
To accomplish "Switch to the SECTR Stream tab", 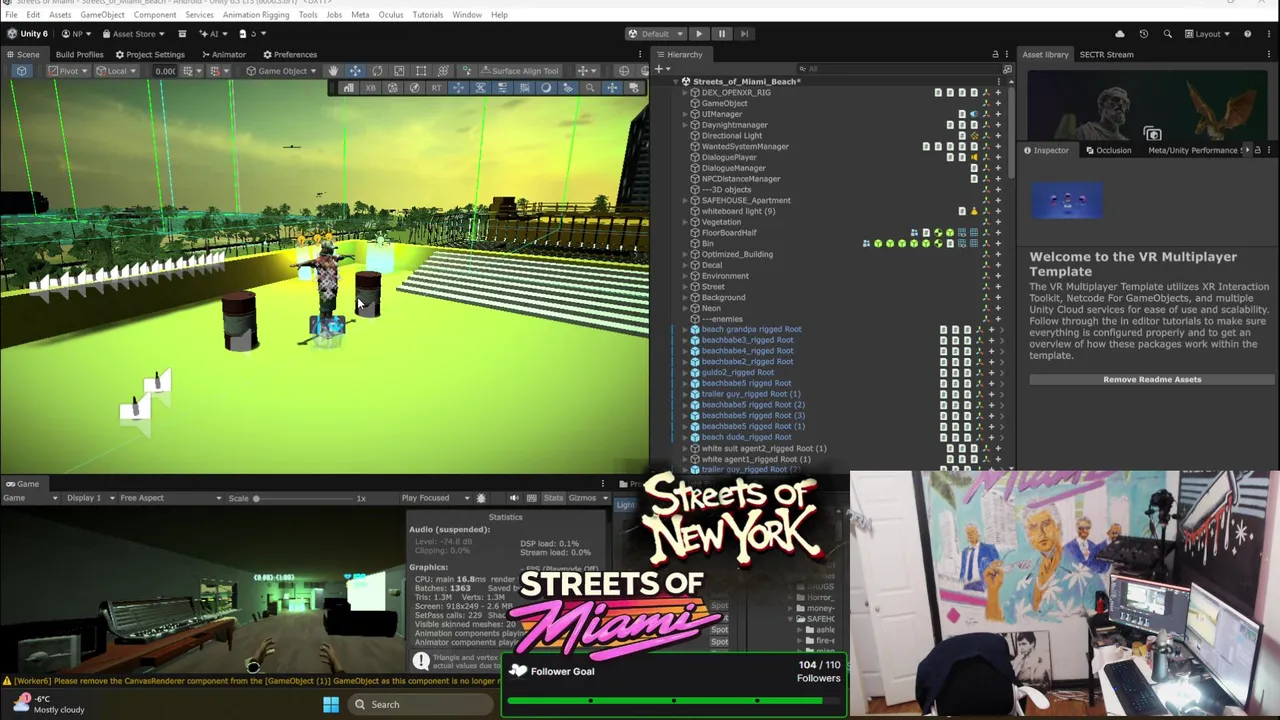I will coord(1106,55).
